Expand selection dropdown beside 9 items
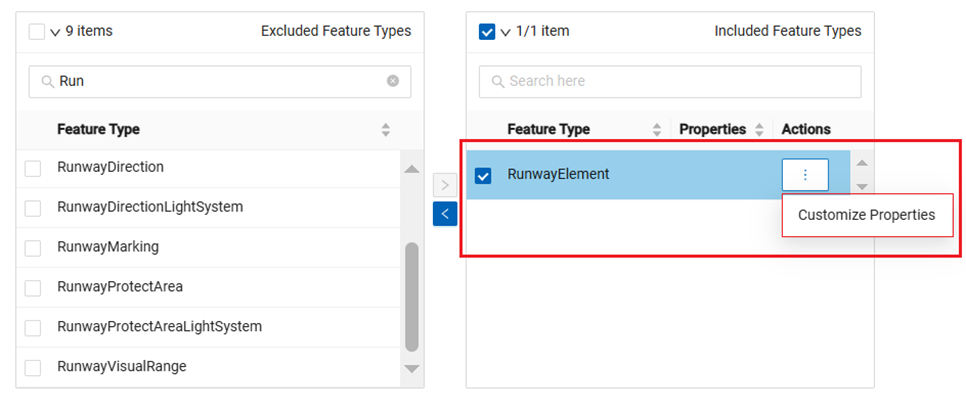Viewport: 966px width, 409px height. (55, 33)
